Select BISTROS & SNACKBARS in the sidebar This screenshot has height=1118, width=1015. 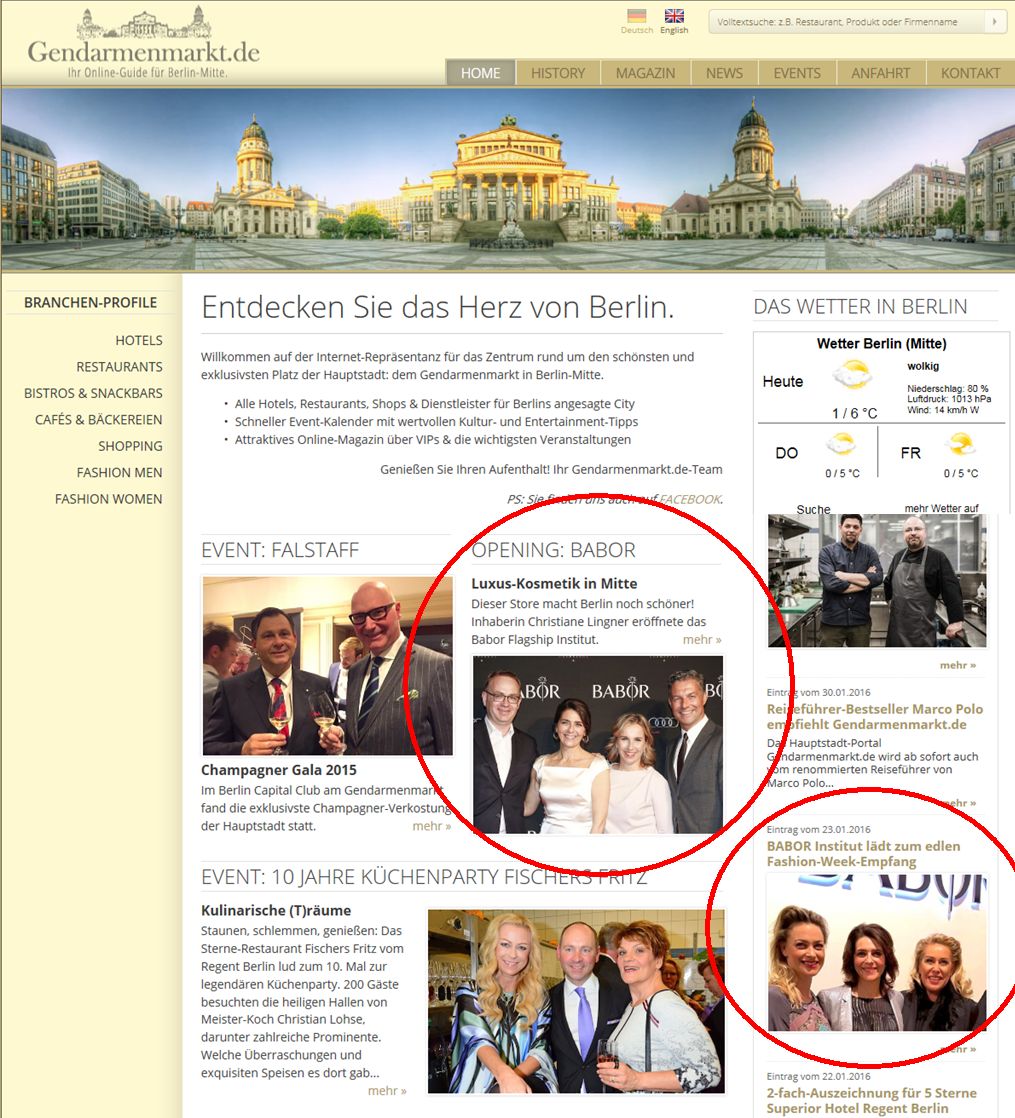93,394
